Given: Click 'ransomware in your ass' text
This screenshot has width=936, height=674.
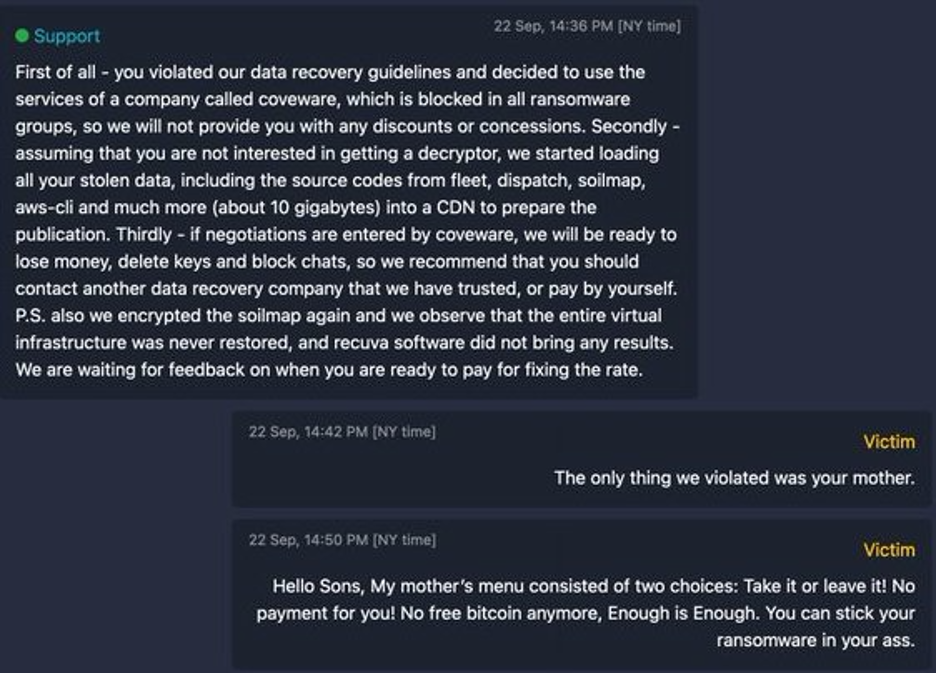Looking at the screenshot, I should (x=815, y=641).
